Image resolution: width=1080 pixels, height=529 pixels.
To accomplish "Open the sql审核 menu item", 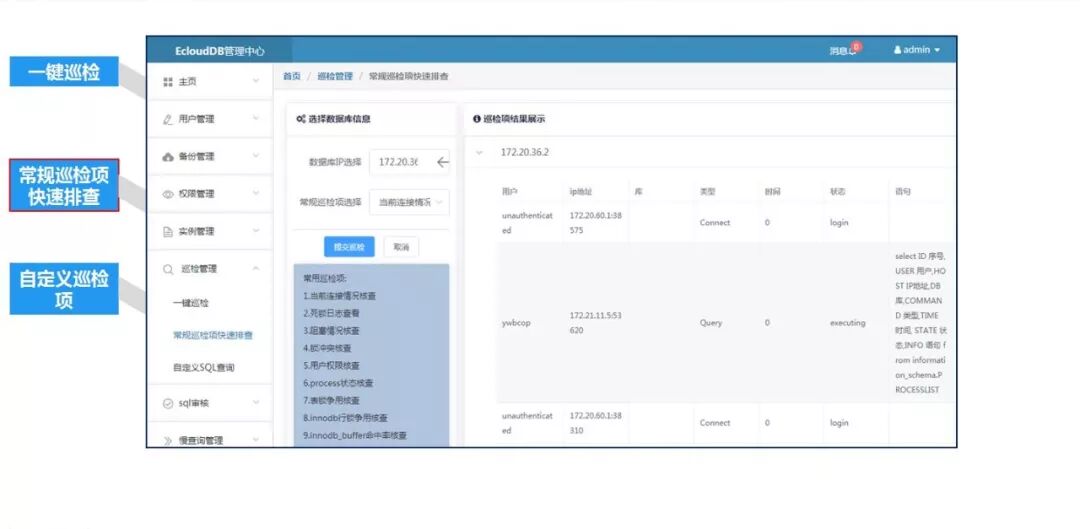I will coord(209,404).
